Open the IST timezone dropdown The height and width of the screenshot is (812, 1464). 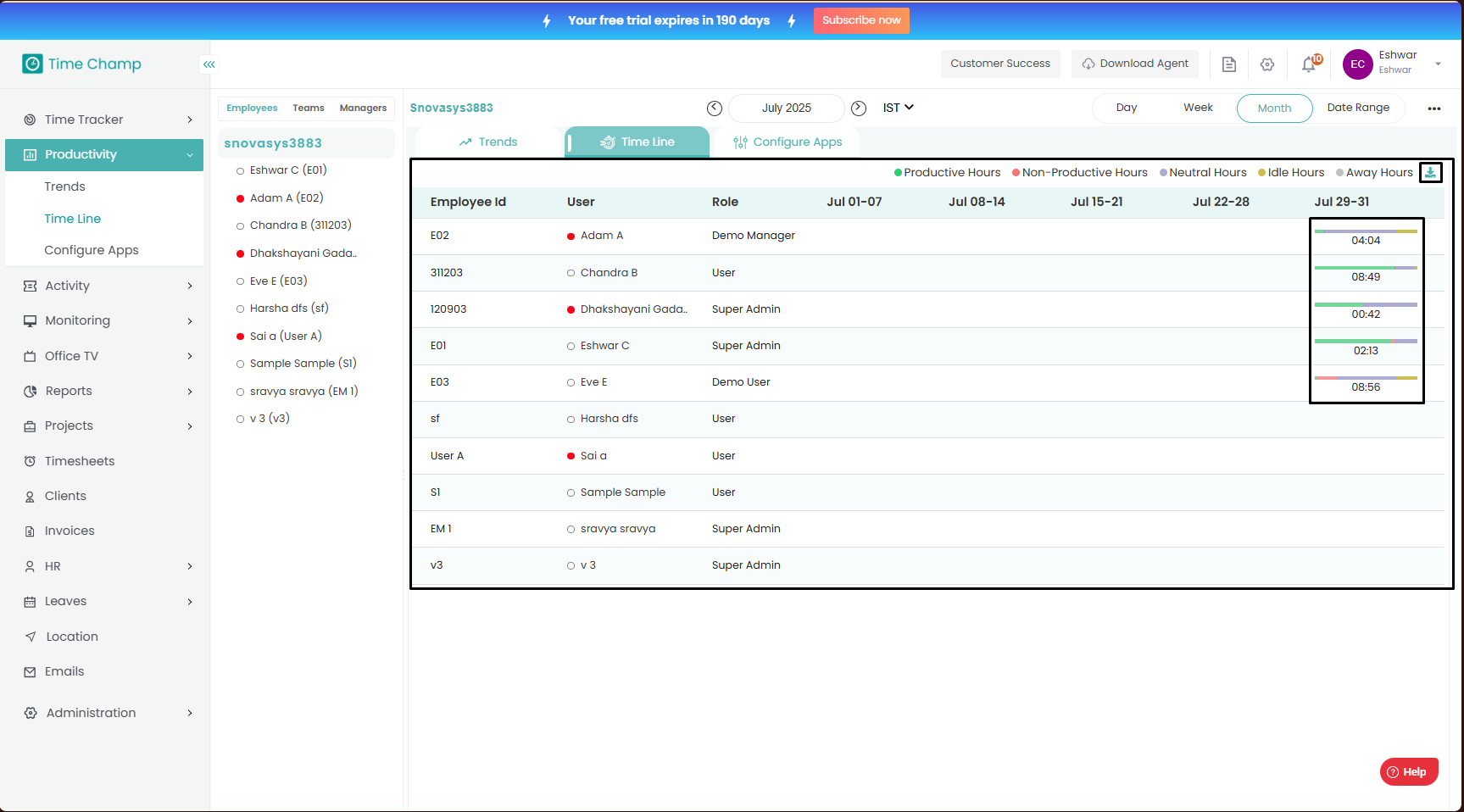click(898, 108)
